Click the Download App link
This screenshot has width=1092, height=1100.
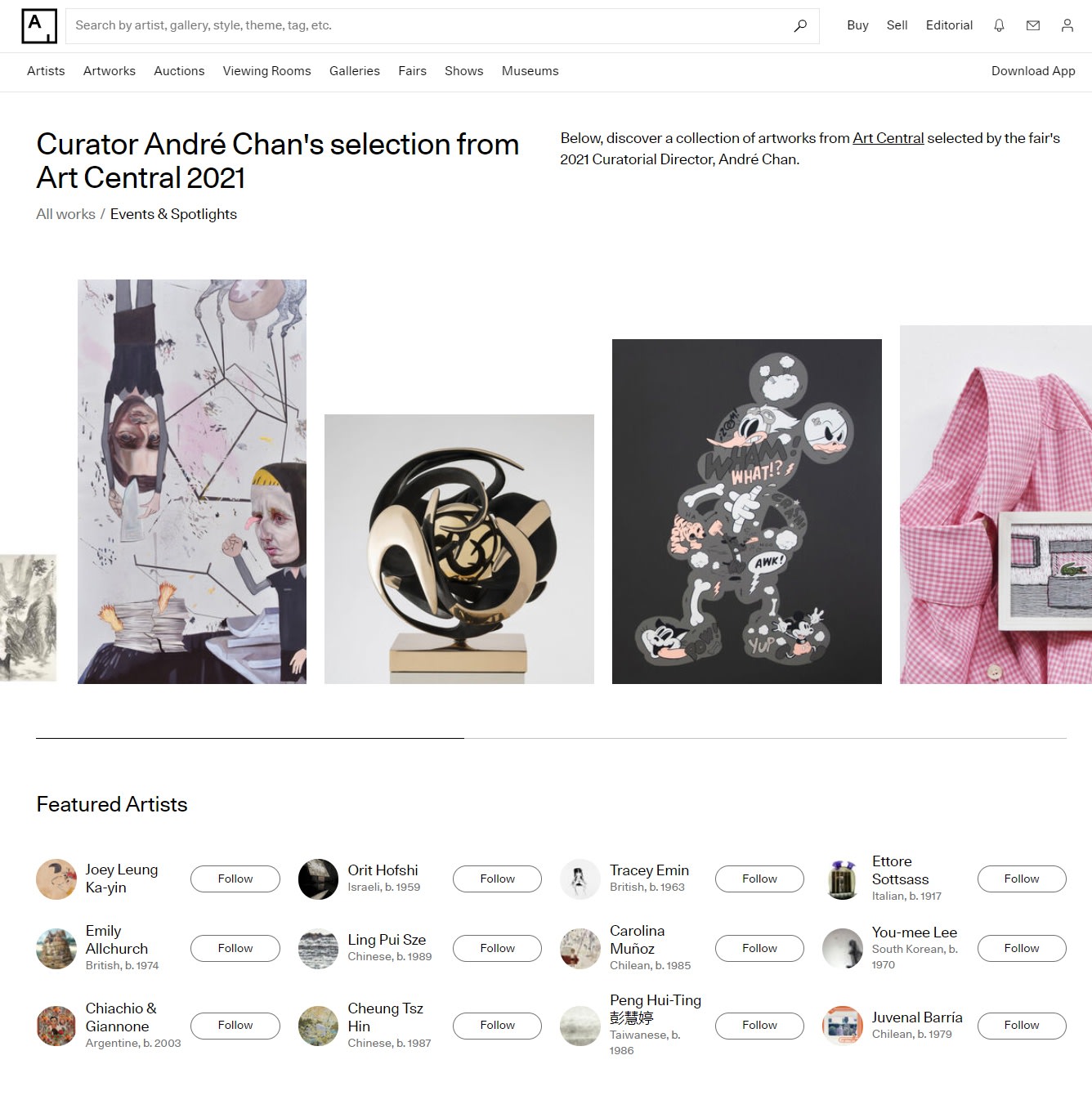[x=1033, y=71]
